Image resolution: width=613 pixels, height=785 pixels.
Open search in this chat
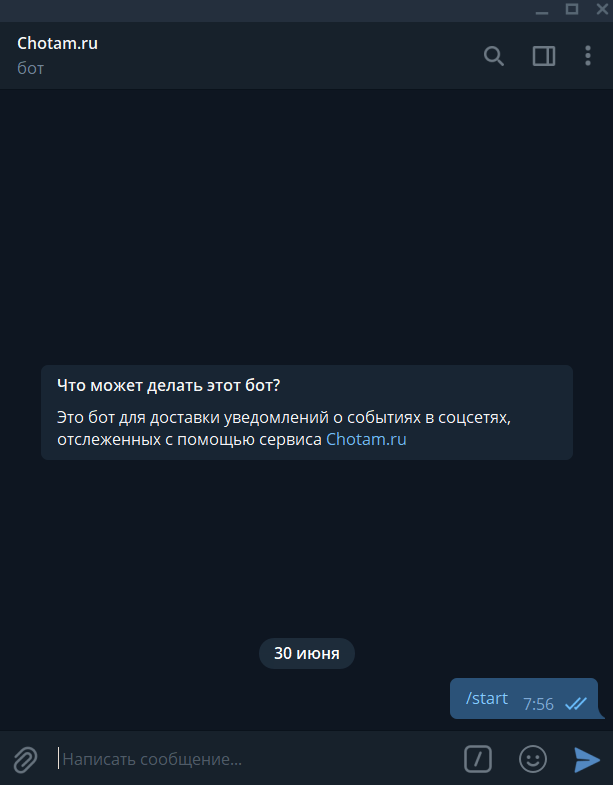494,56
